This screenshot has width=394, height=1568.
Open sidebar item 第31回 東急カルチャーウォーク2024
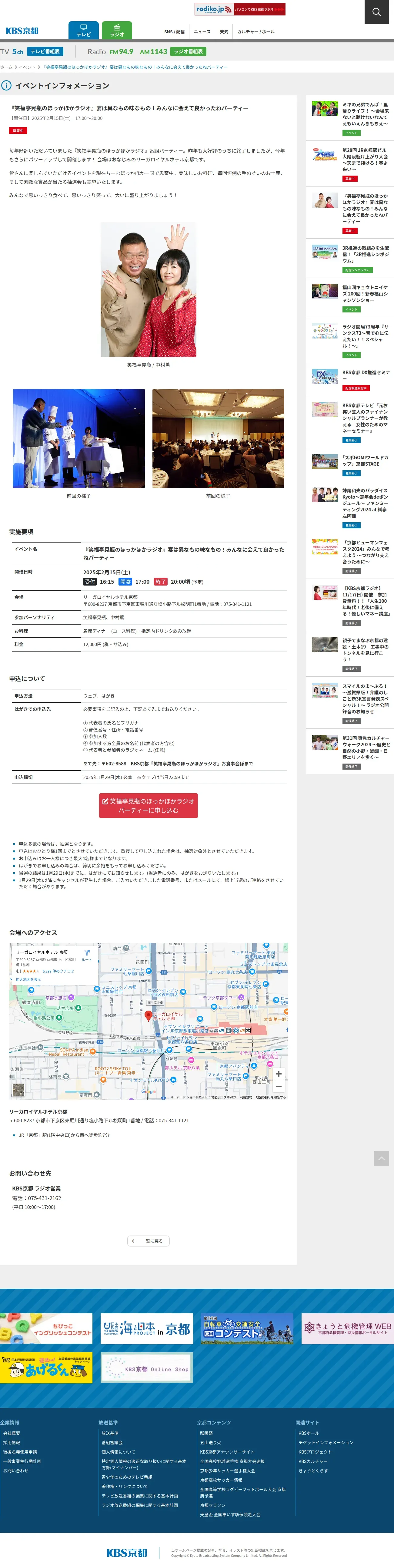[349, 751]
